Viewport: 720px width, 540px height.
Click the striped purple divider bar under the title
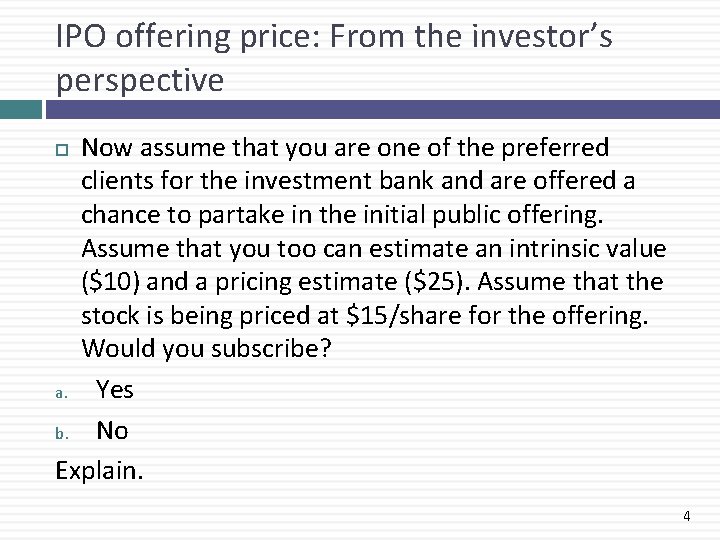[x=380, y=106]
